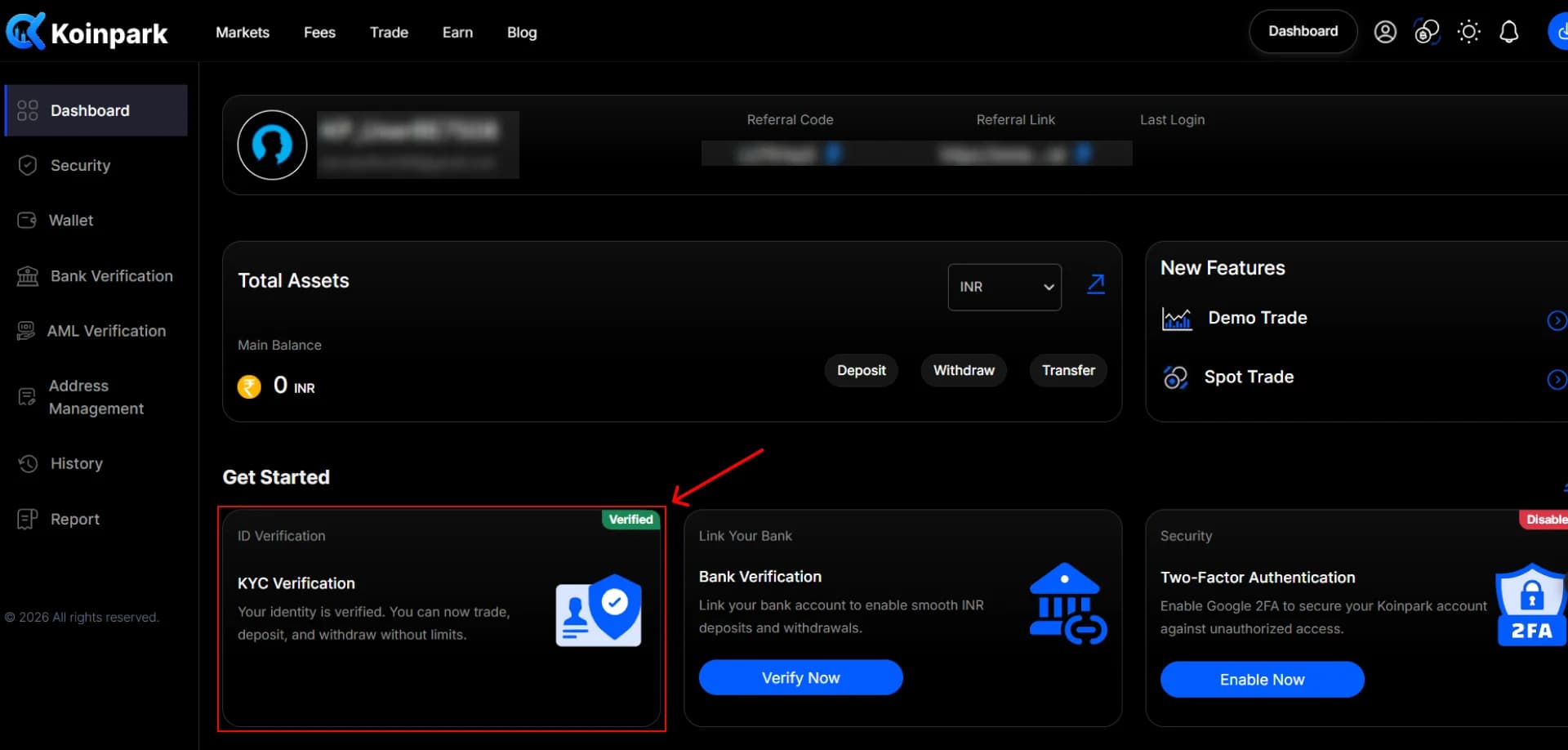Click the Transfer button
The image size is (1568, 750).
click(x=1068, y=370)
